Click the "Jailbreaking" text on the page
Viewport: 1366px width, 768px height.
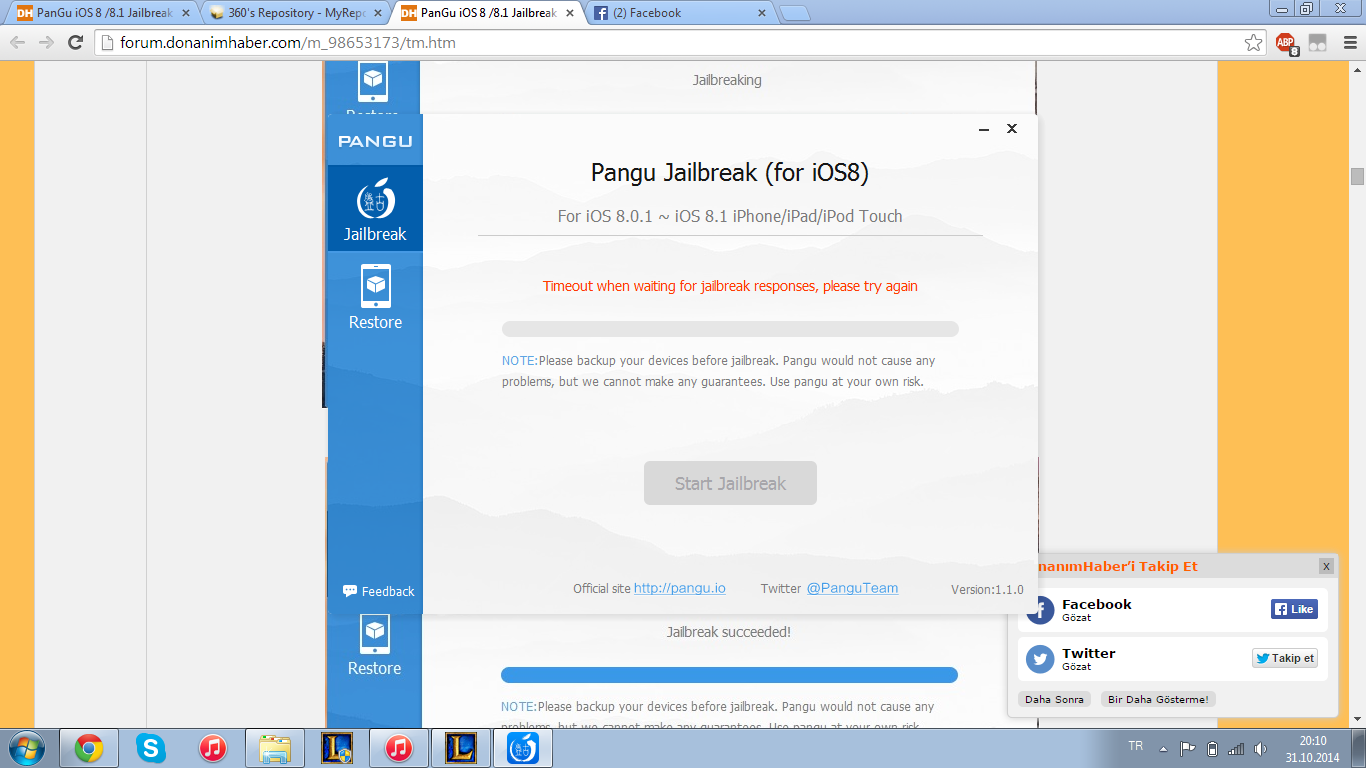(x=727, y=80)
